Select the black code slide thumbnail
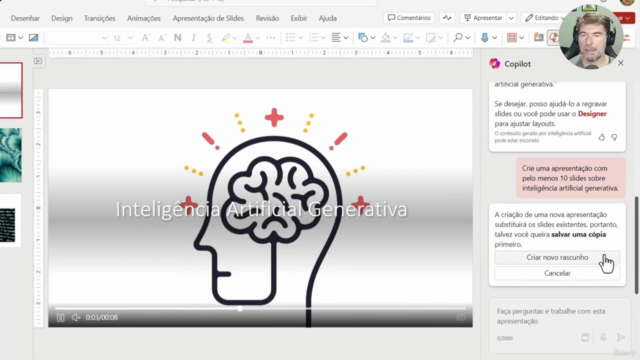Image resolution: width=640 pixels, height=360 pixels. pyautogui.click(x=11, y=220)
